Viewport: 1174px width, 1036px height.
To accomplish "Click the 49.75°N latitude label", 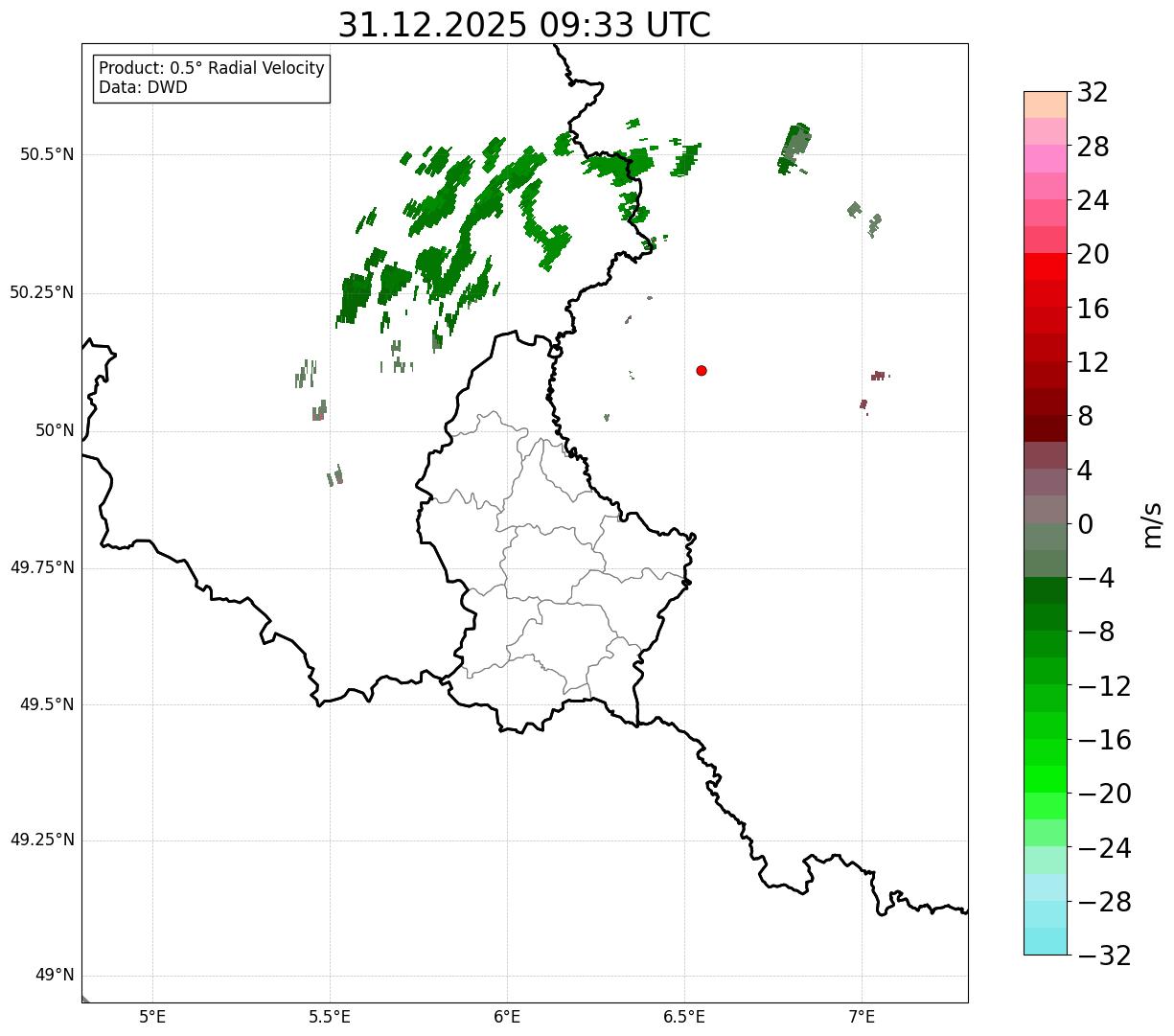I will pos(42,567).
